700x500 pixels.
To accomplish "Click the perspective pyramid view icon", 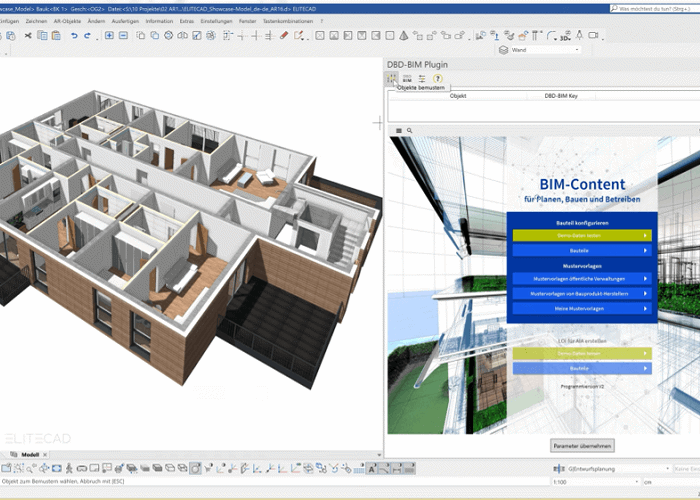I will pyautogui.click(x=404, y=35).
